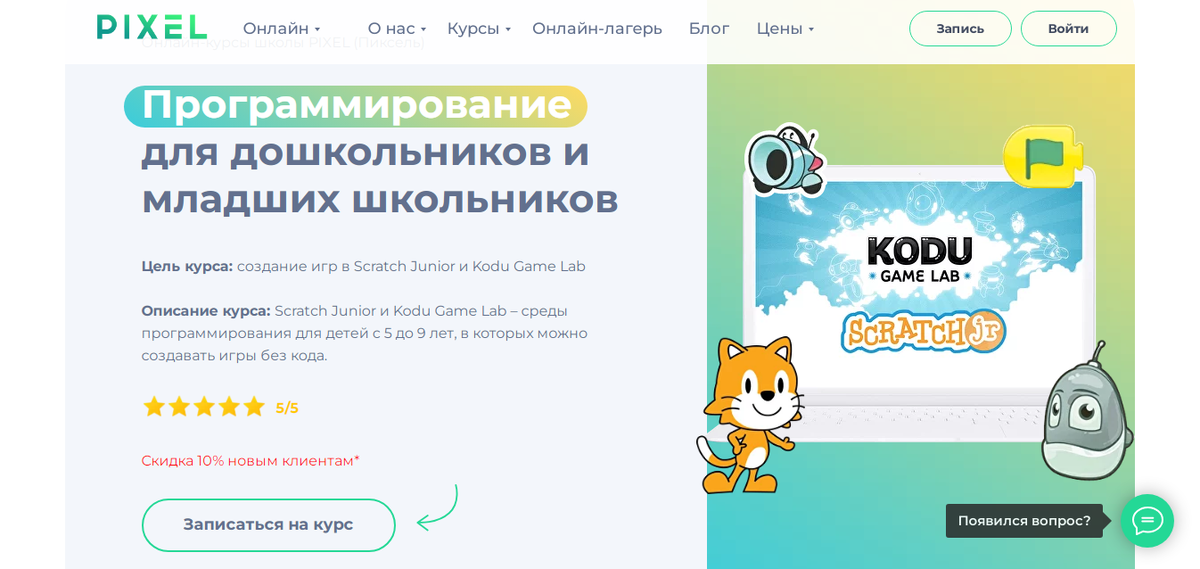Viewport: 1200px width, 569px height.
Task: Click the Появился вопрос? tooltip
Action: pos(1024,521)
